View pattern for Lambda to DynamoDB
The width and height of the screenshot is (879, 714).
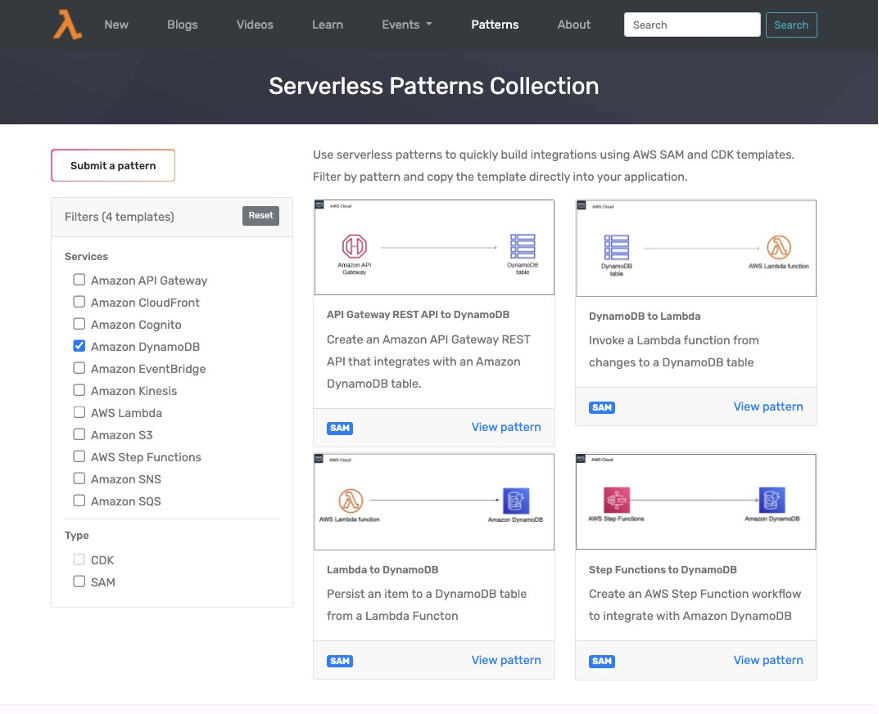click(506, 660)
